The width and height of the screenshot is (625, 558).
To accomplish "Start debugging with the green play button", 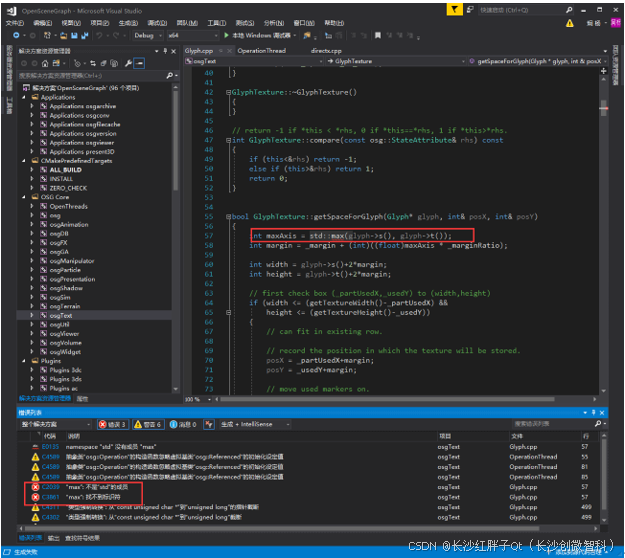I will pyautogui.click(x=227, y=35).
